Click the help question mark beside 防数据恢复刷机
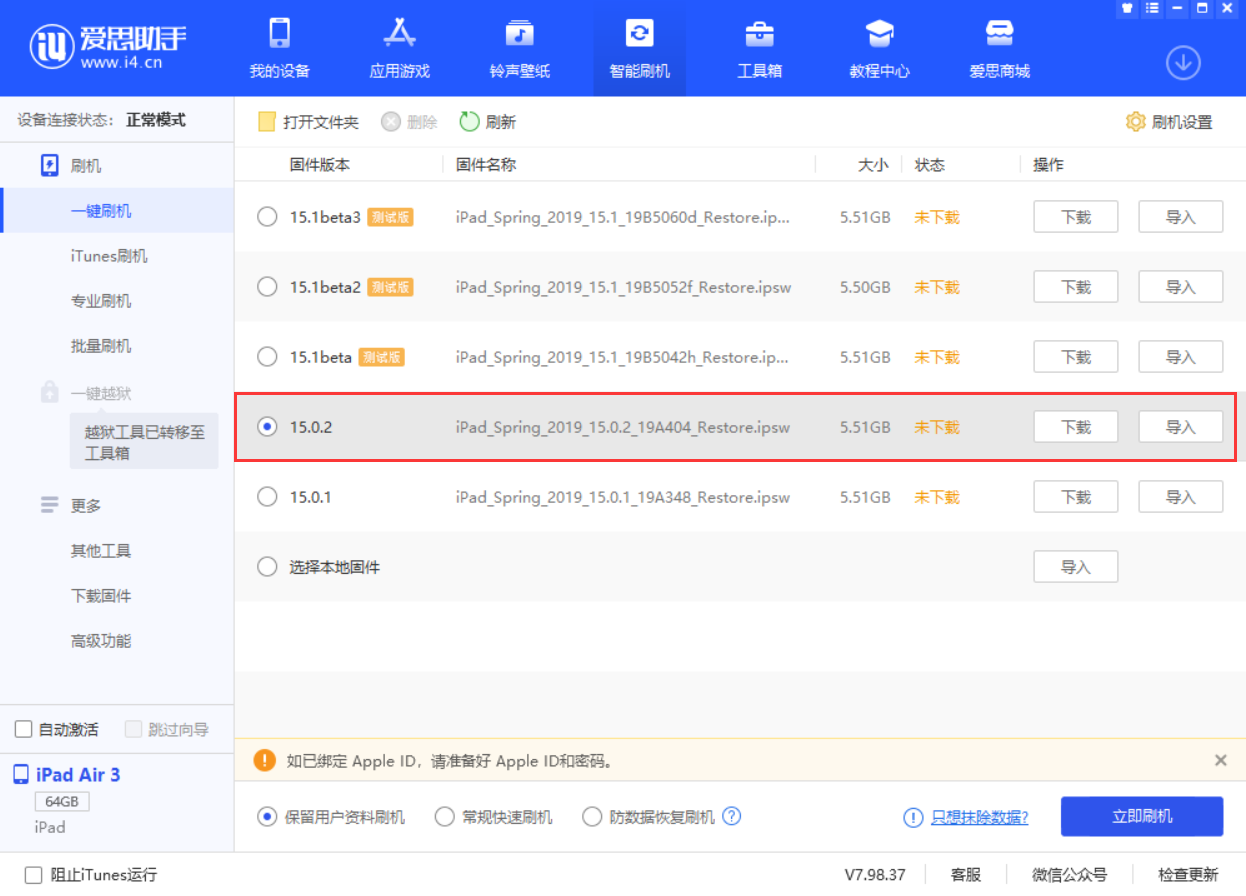This screenshot has height=896, width=1246. click(x=732, y=816)
